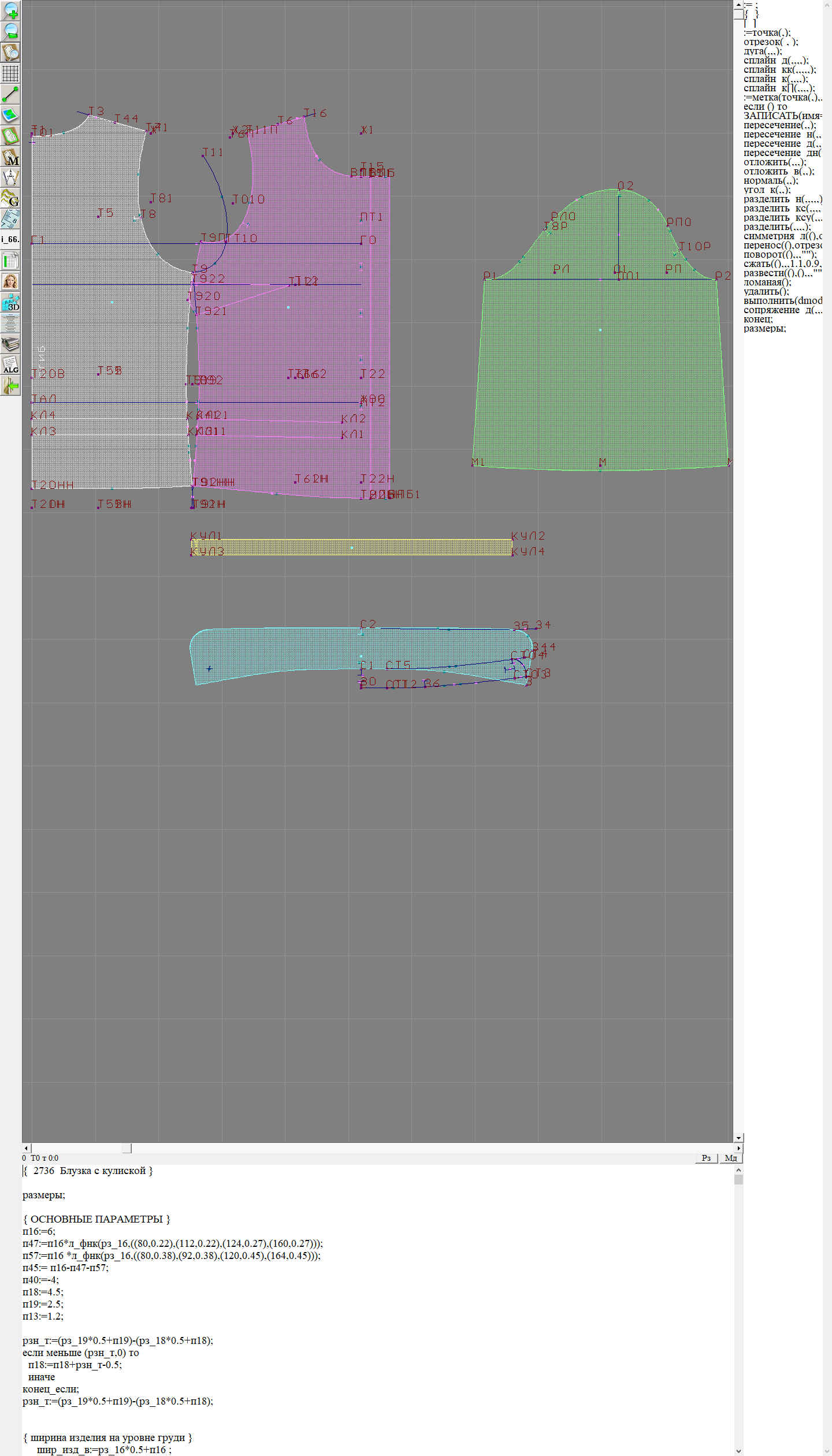Click the green table spreadsheet icon
This screenshot has width=832, height=1456.
[x=10, y=261]
